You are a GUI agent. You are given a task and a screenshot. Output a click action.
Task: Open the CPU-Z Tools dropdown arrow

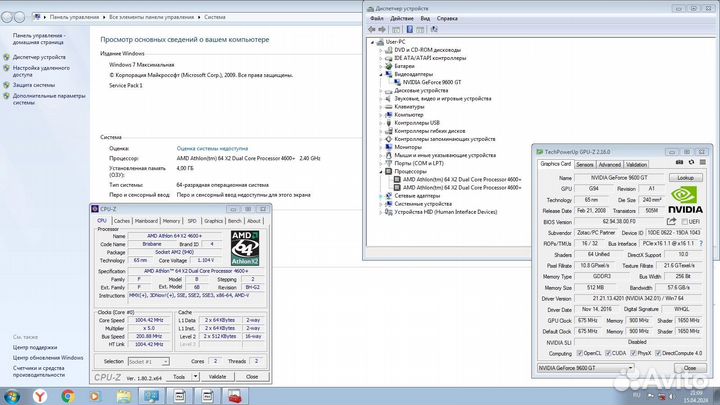point(195,377)
